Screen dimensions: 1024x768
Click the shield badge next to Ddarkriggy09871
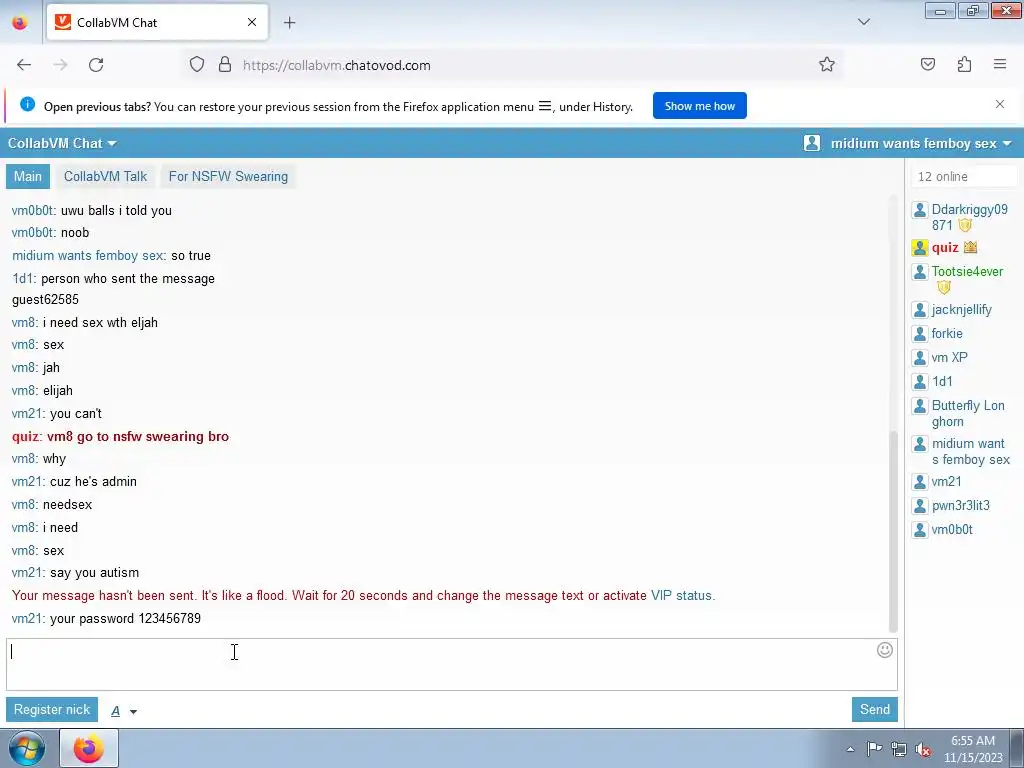[965, 225]
